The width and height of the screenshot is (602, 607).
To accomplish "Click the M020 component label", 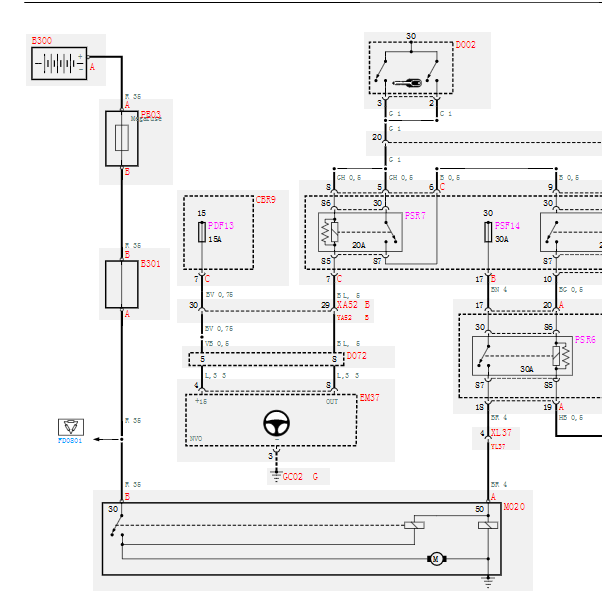I will click(514, 507).
